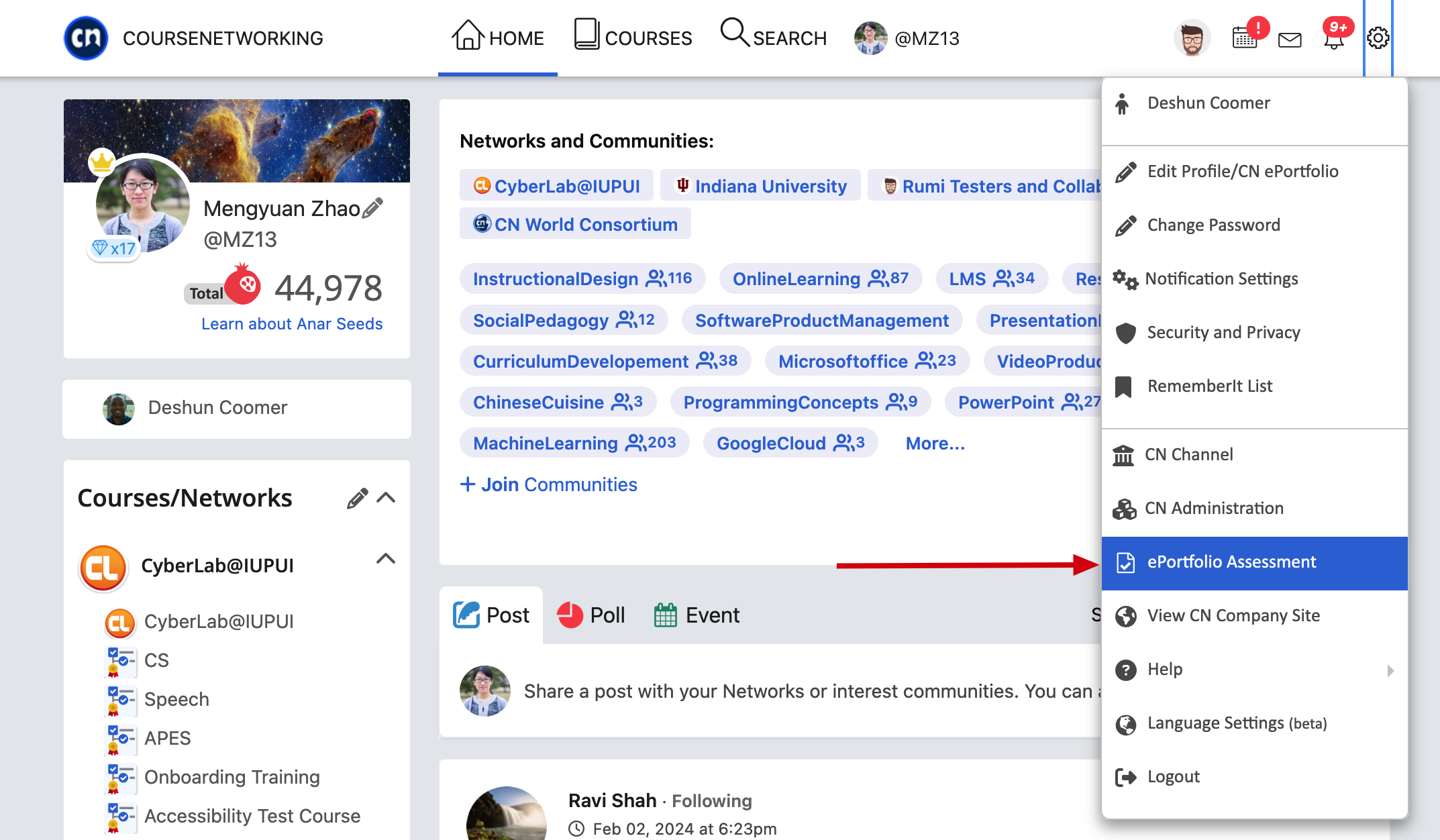Collapse the Courses/Networks panel chevron

[x=387, y=498]
